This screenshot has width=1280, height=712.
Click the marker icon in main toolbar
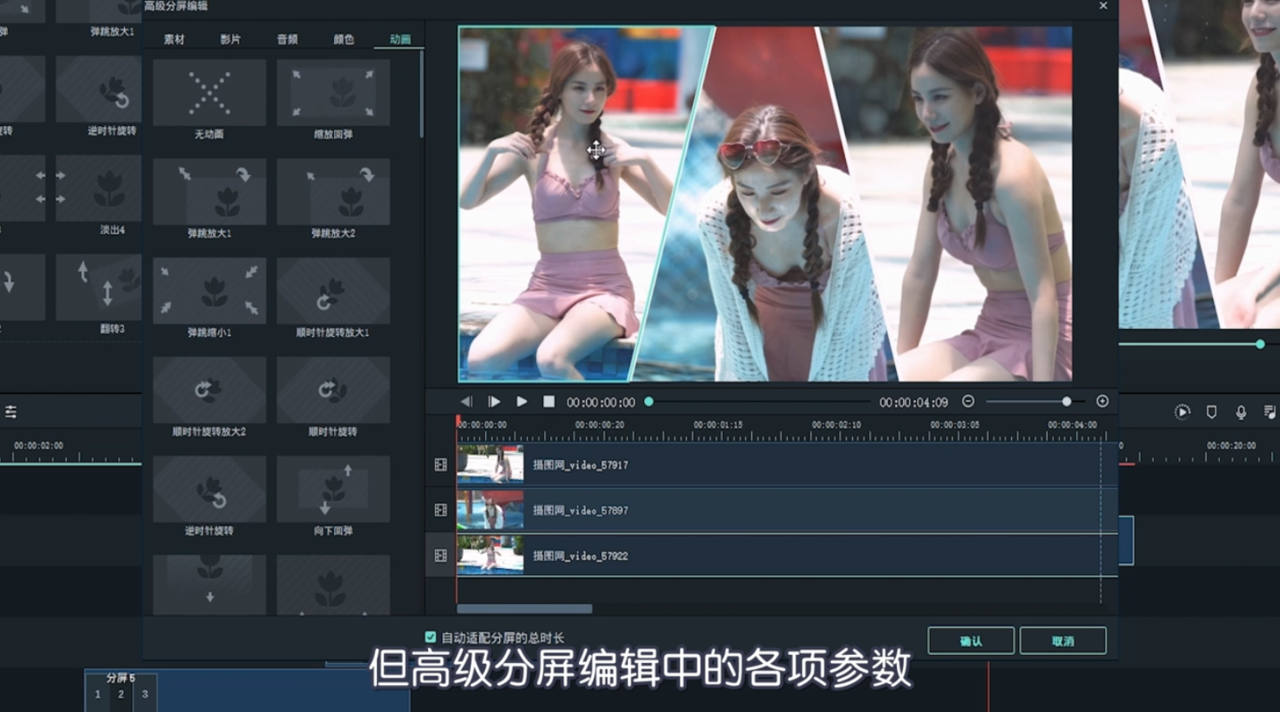coord(1211,412)
